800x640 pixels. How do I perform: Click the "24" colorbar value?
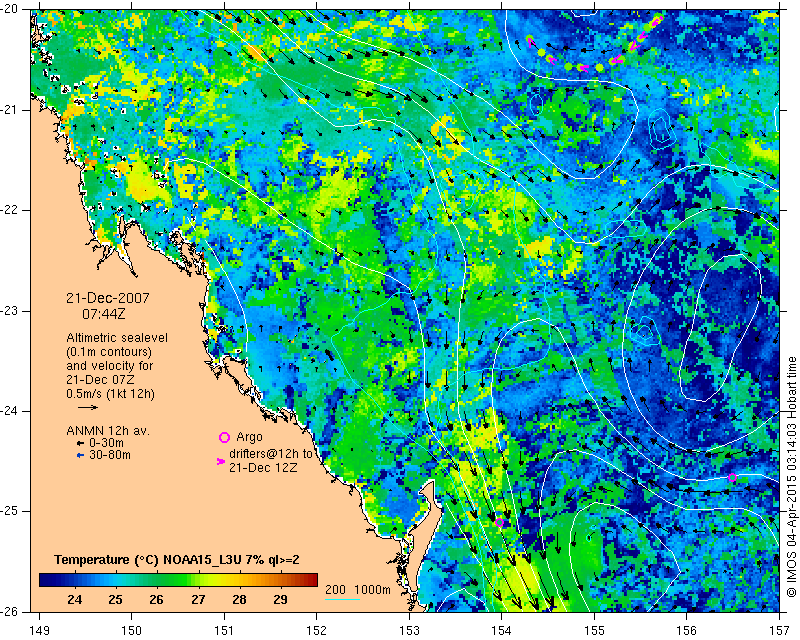(x=74, y=600)
